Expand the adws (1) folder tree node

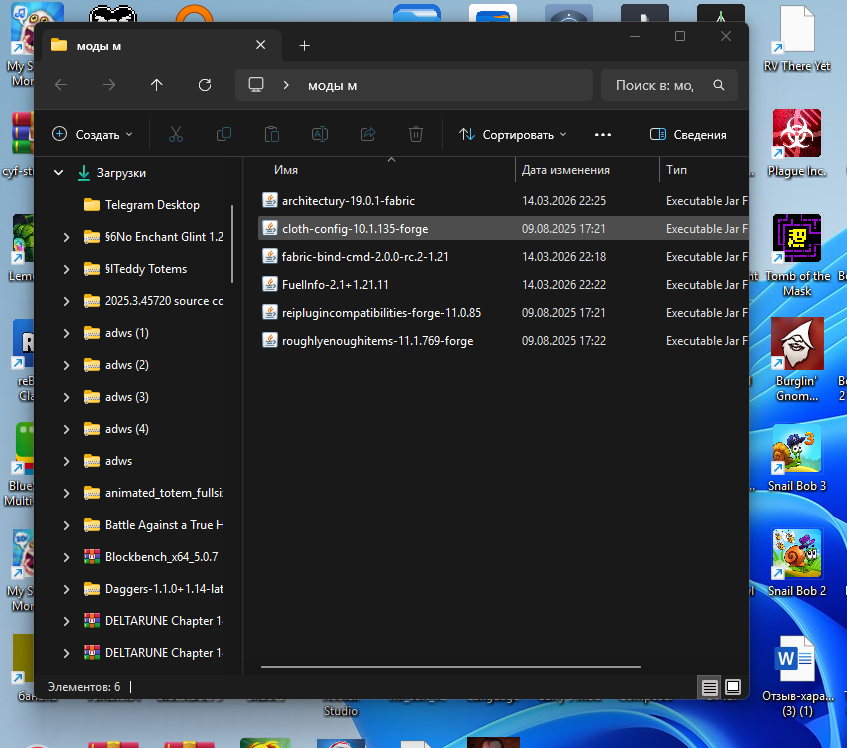click(66, 333)
